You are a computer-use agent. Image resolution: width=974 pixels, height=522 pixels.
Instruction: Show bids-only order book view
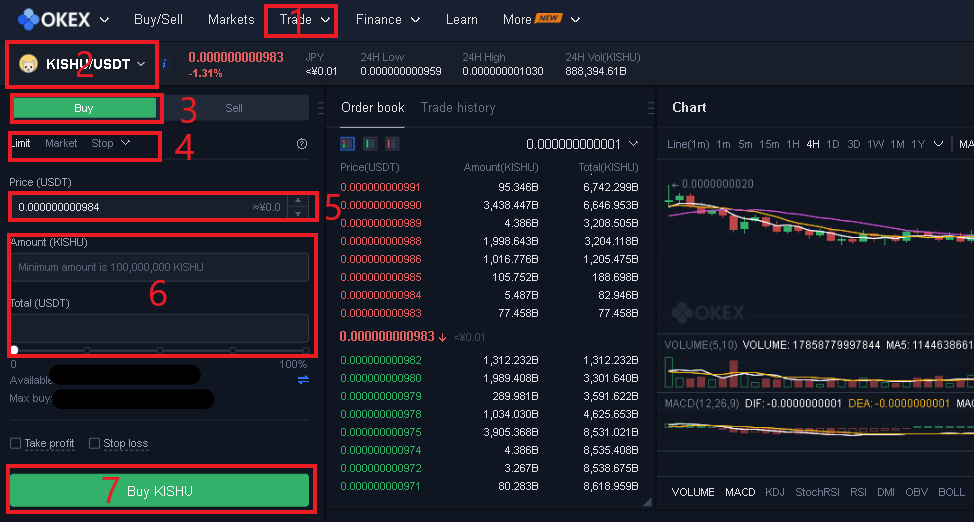click(x=370, y=144)
